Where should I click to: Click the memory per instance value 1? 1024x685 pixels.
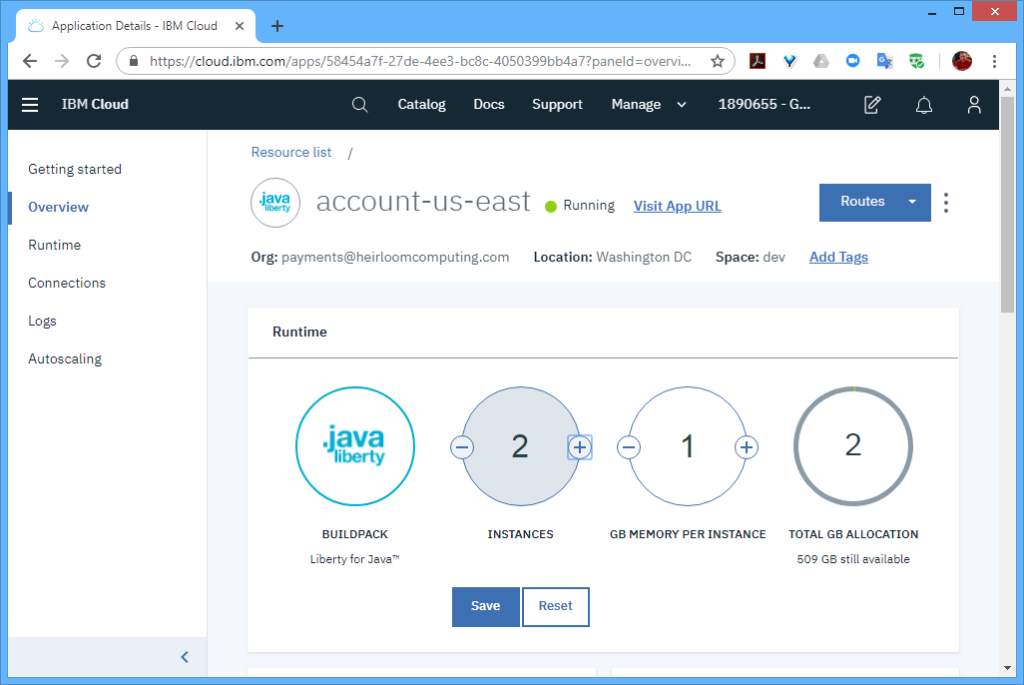[687, 447]
